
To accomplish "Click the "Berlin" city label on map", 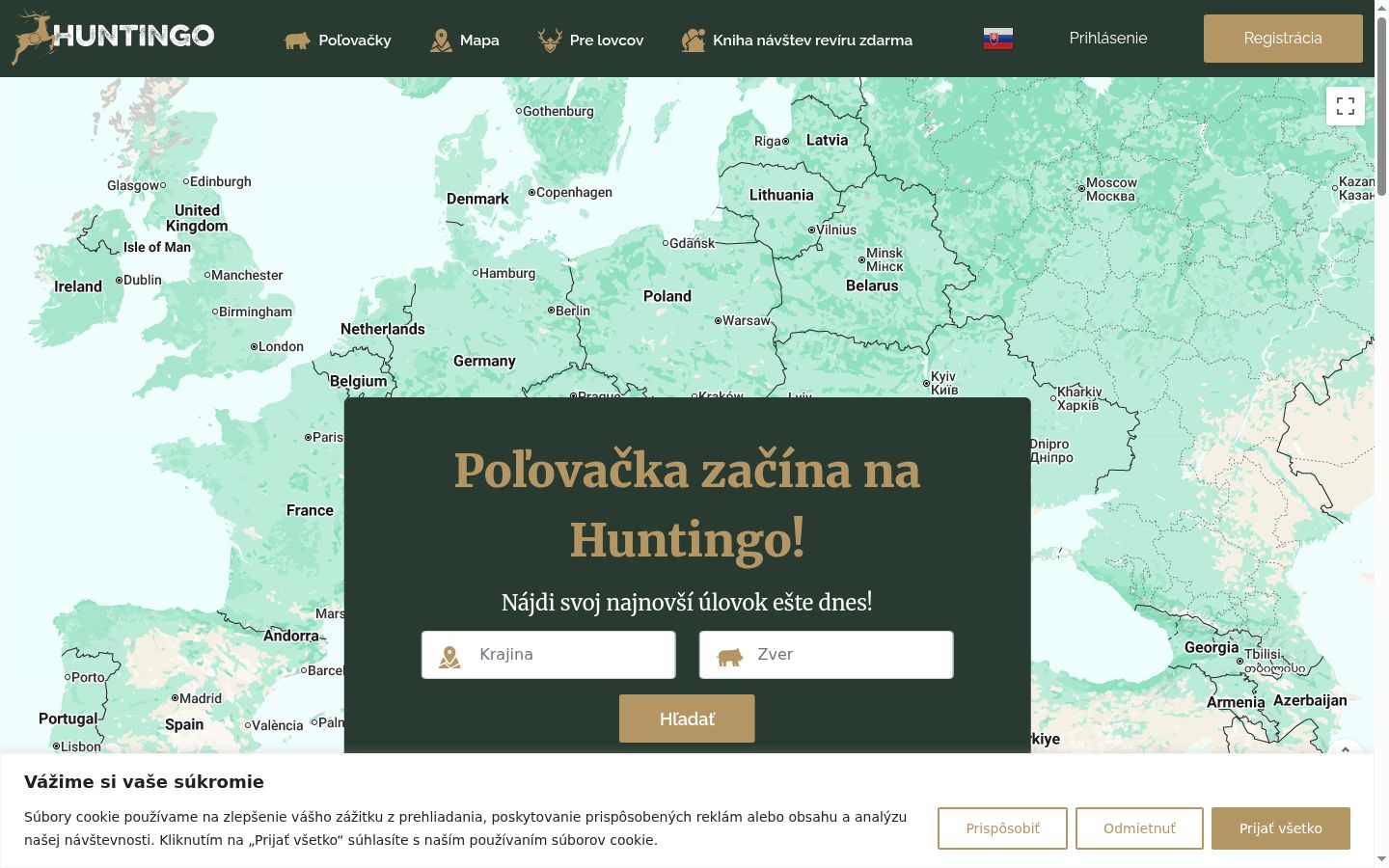I will [572, 311].
